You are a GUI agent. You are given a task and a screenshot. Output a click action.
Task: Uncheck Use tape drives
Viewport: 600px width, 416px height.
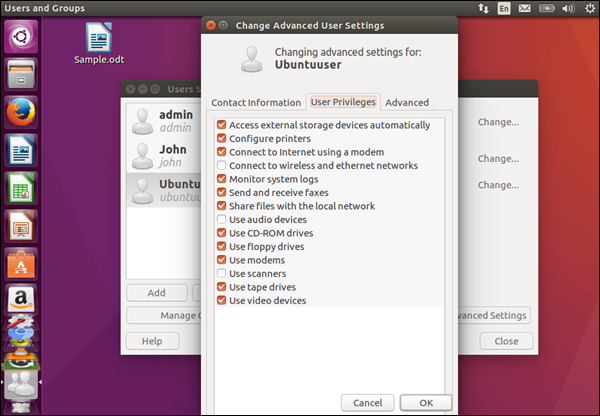(221, 287)
